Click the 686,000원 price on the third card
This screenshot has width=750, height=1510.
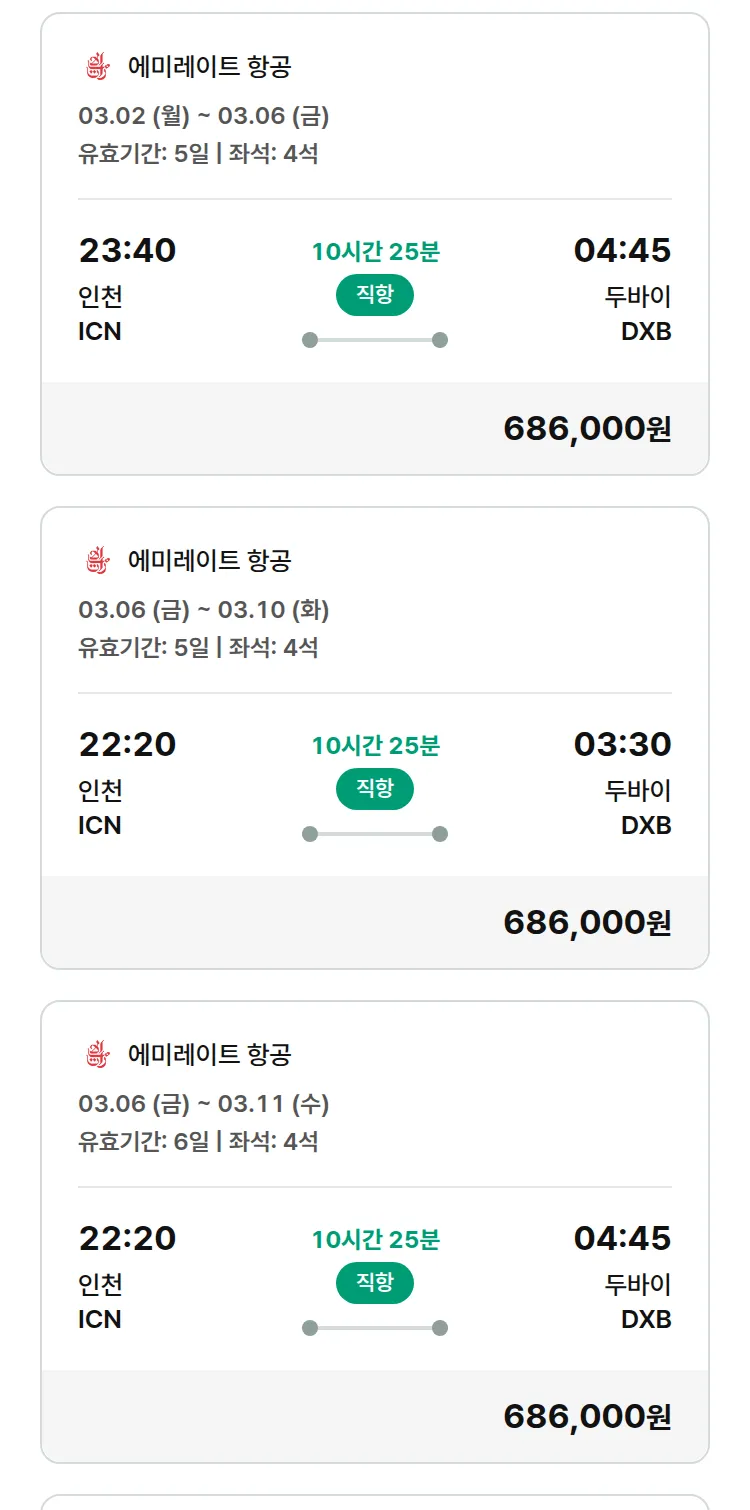587,1417
